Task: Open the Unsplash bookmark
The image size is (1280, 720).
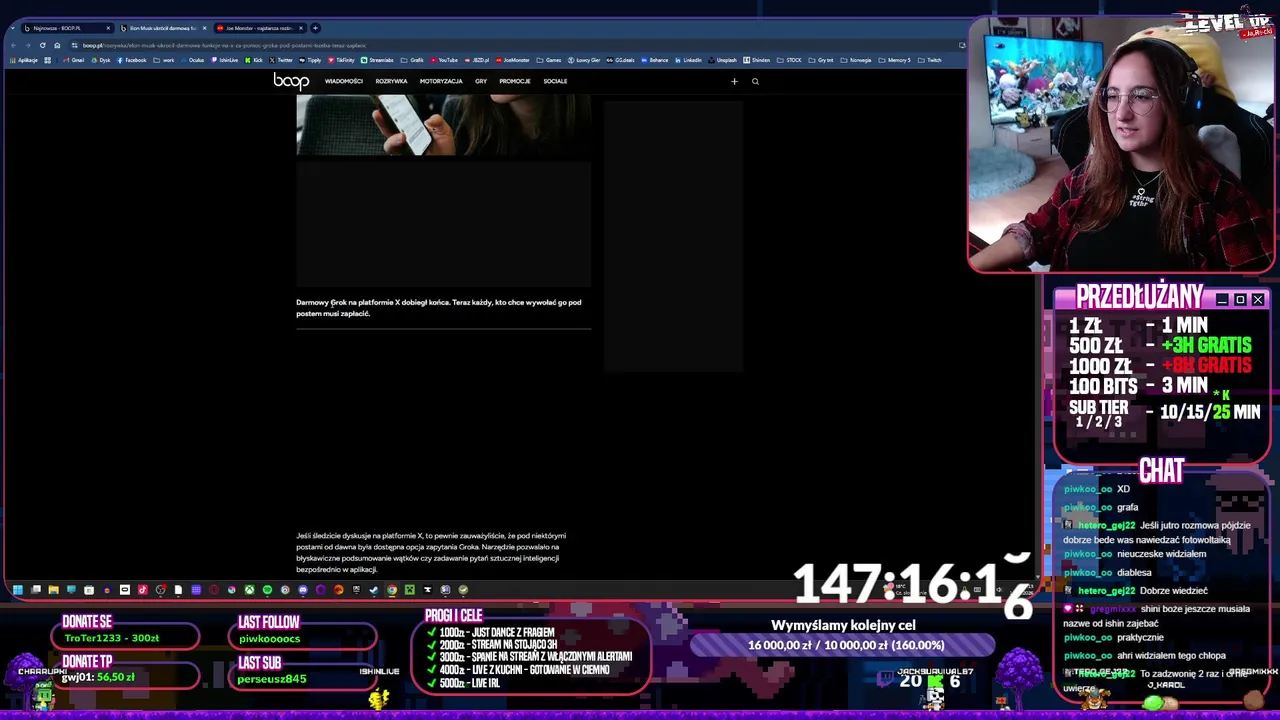Action: (723, 60)
